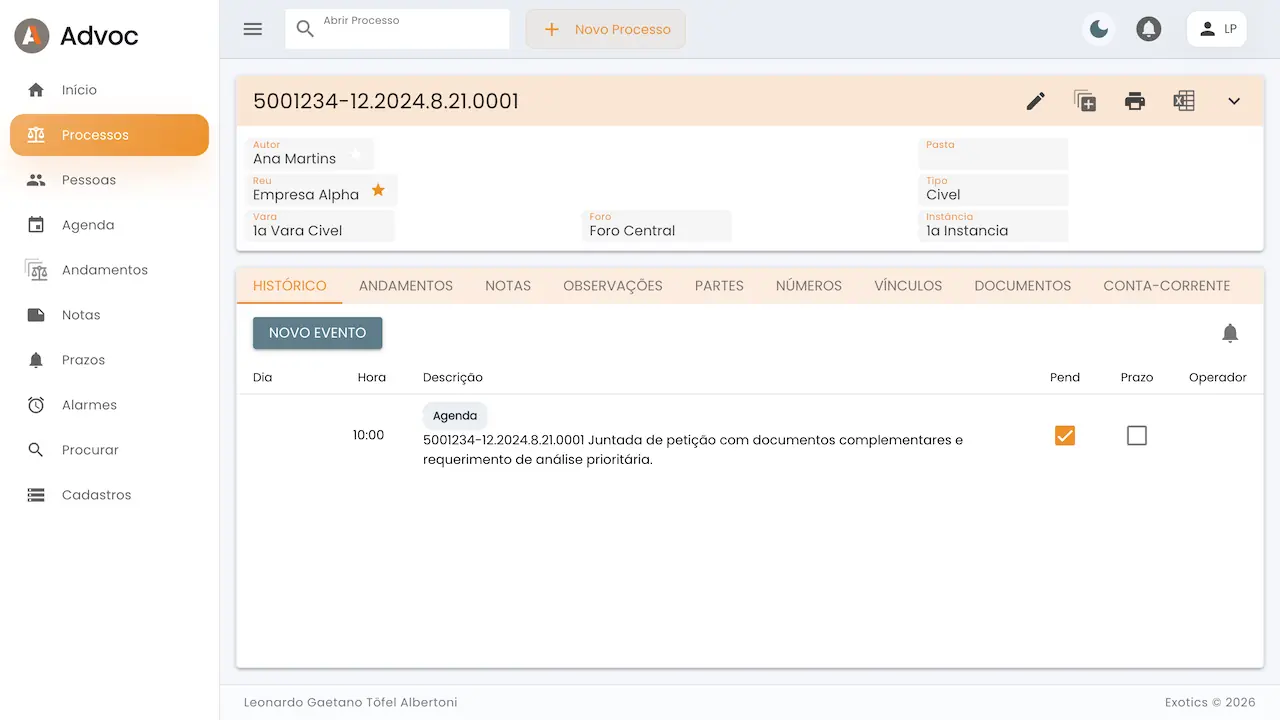Screen dimensions: 1280x720
Task: Select Processos in the sidebar
Action: (x=110, y=135)
